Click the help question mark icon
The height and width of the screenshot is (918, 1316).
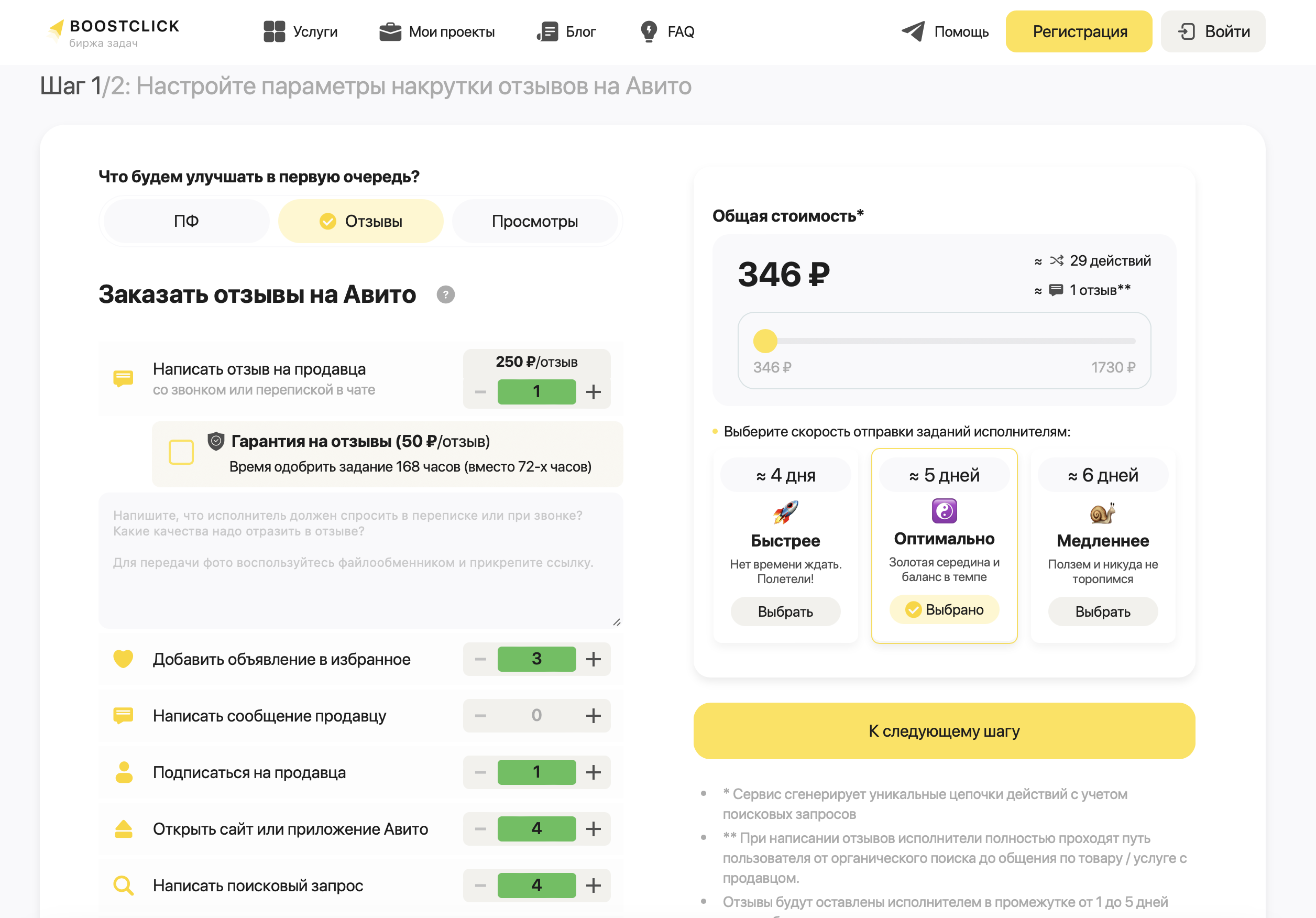(x=445, y=294)
